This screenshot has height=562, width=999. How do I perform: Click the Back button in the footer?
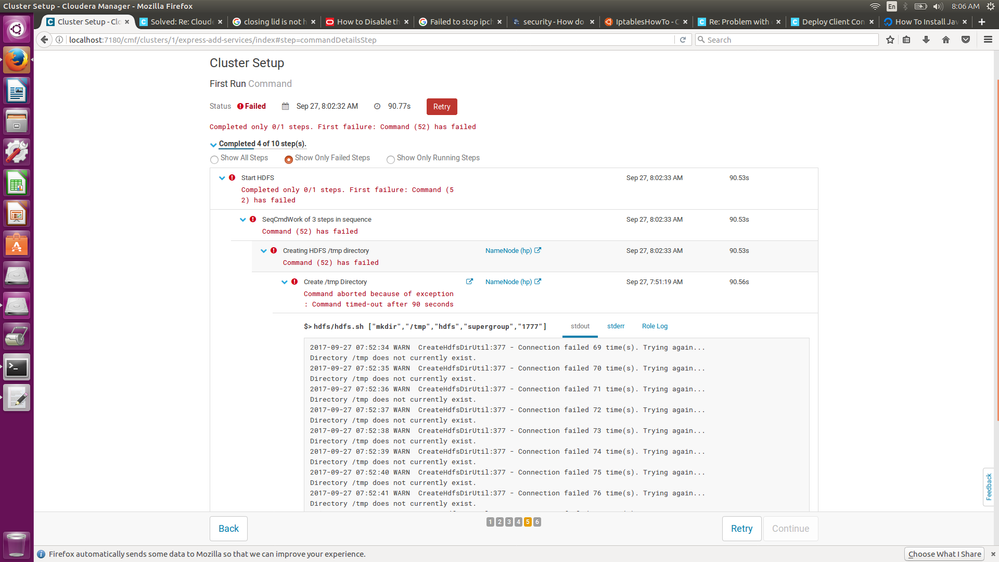229,529
